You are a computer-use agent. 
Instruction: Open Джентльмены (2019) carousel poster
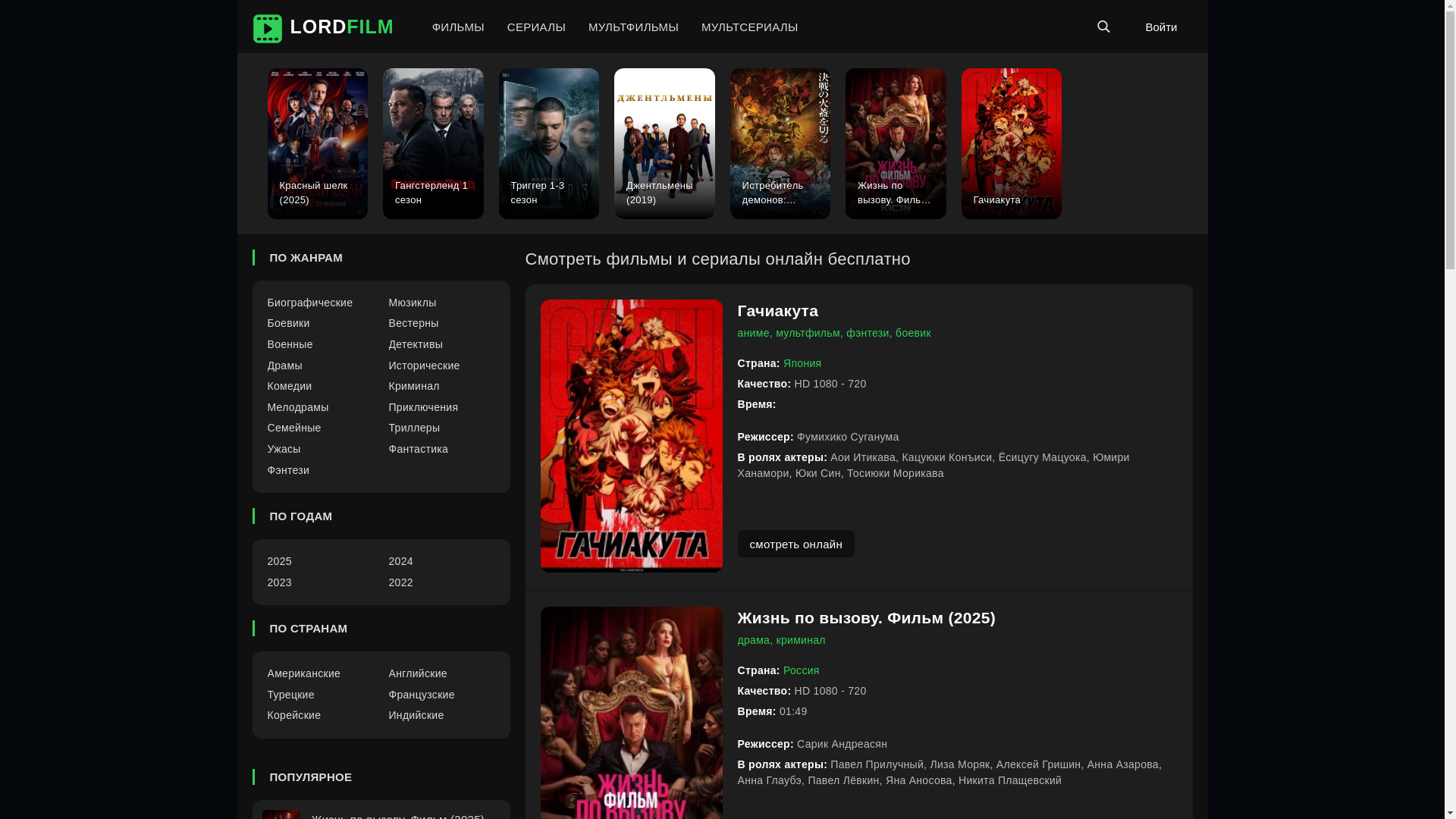(664, 143)
